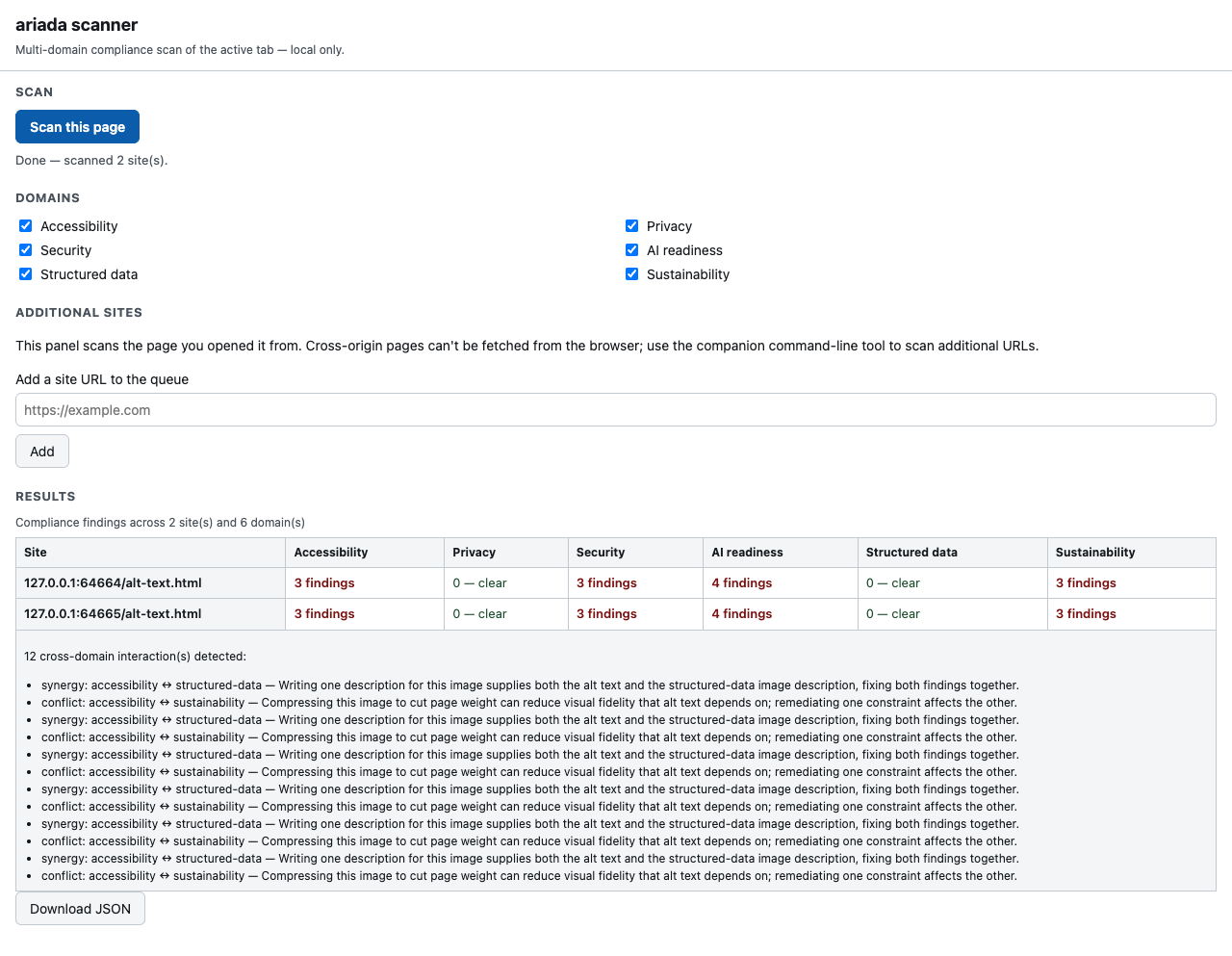
Task: Uncheck the AI readiness checkbox
Action: click(x=632, y=250)
